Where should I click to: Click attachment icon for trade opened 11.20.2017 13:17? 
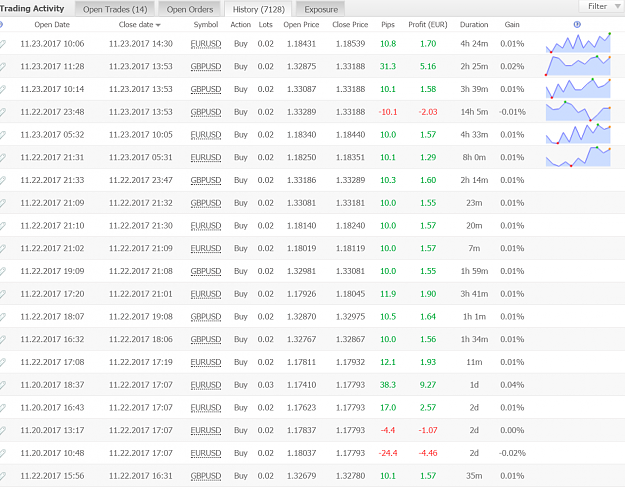click(3, 430)
